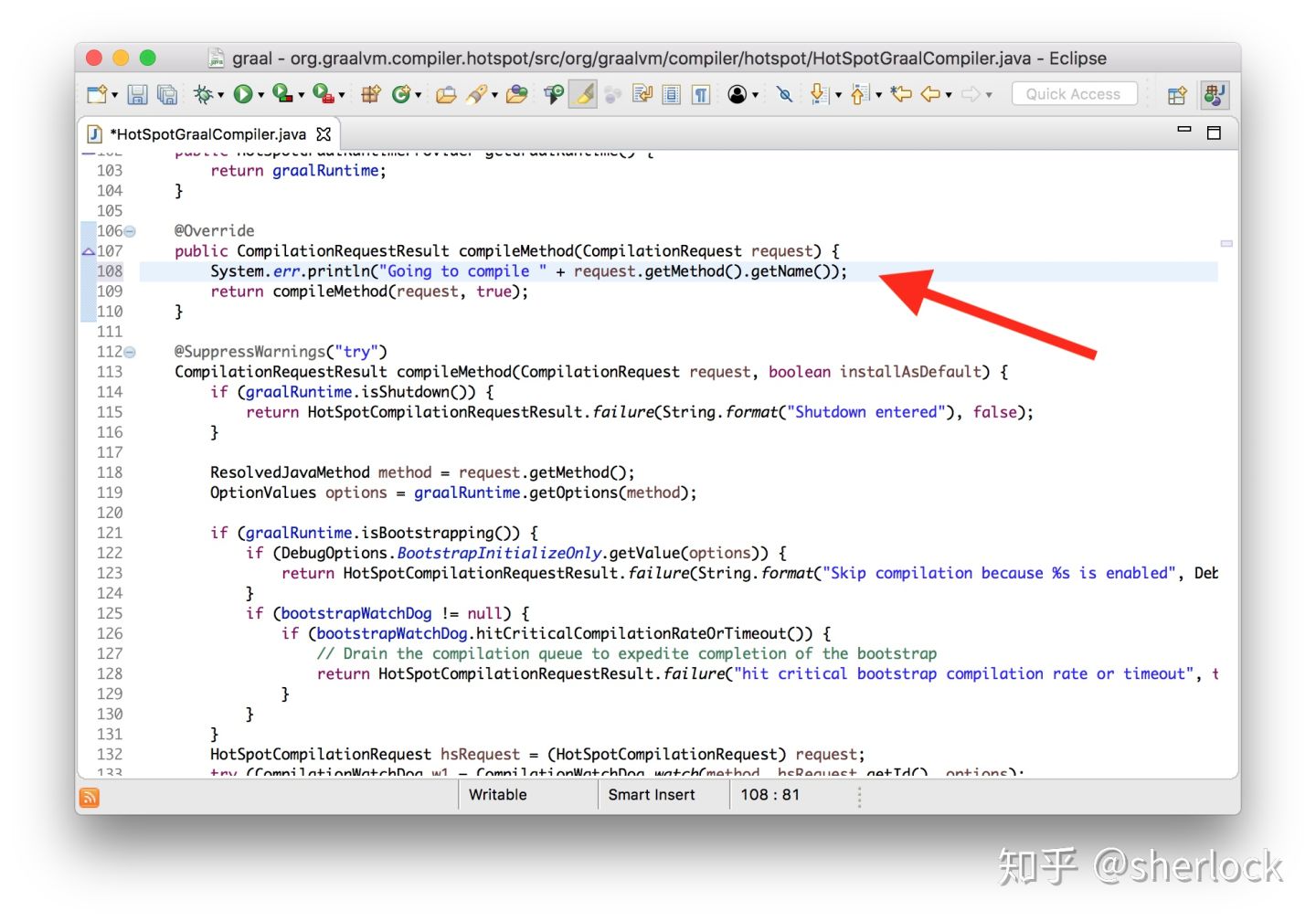Click the "Going to compile " string
1316x922 pixels.
click(462, 271)
